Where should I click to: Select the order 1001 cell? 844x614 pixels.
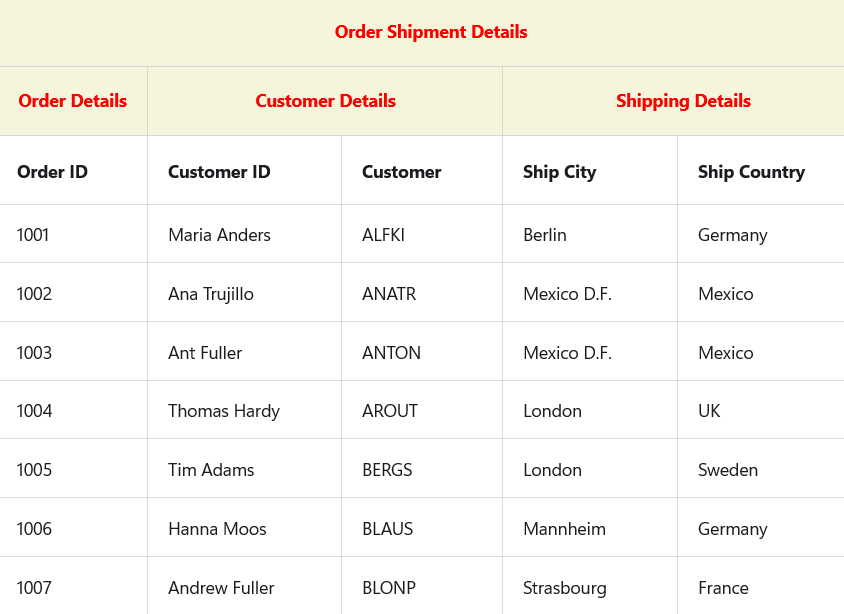[33, 235]
